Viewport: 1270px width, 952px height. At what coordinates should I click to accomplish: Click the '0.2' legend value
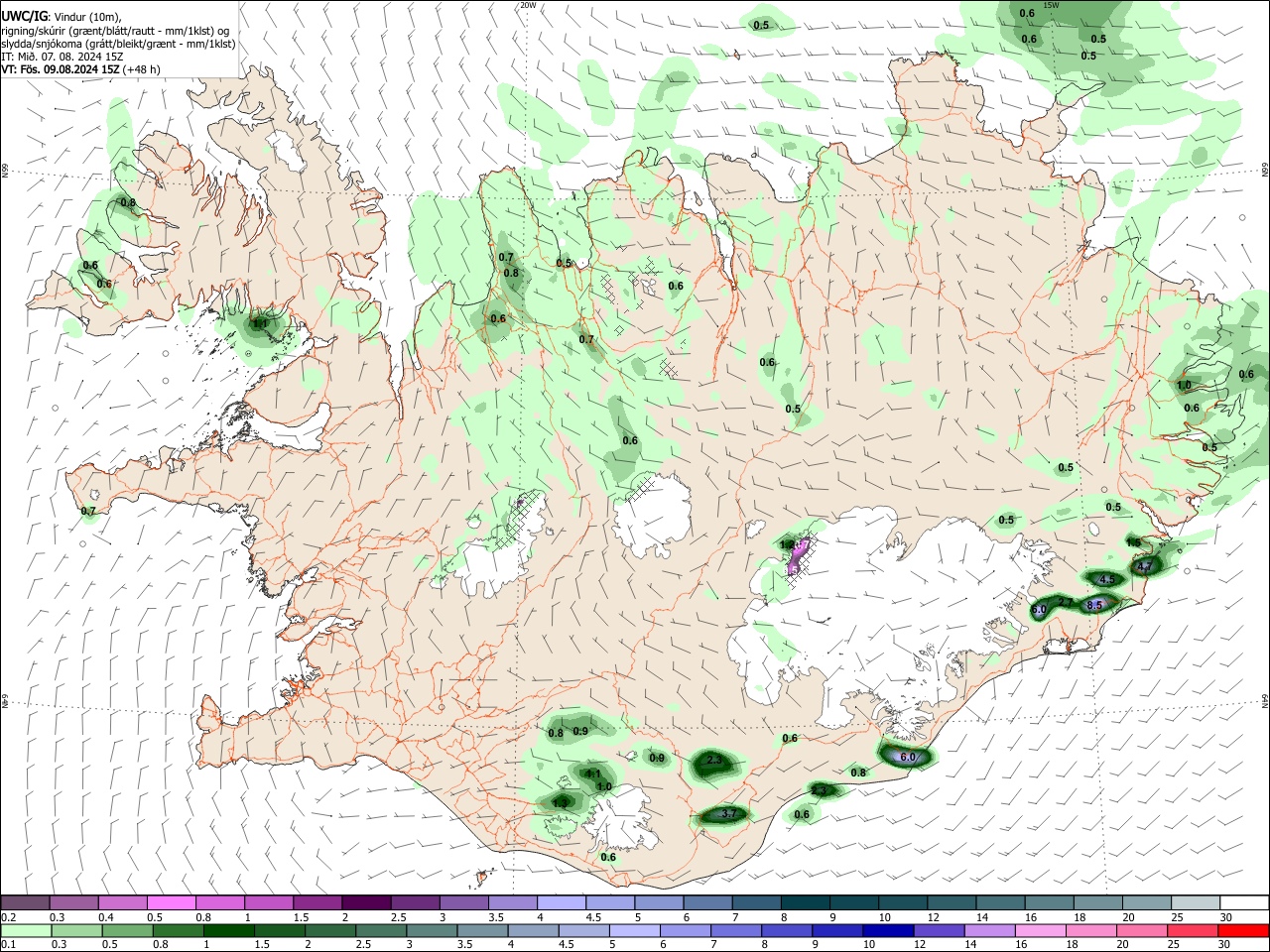point(8,917)
